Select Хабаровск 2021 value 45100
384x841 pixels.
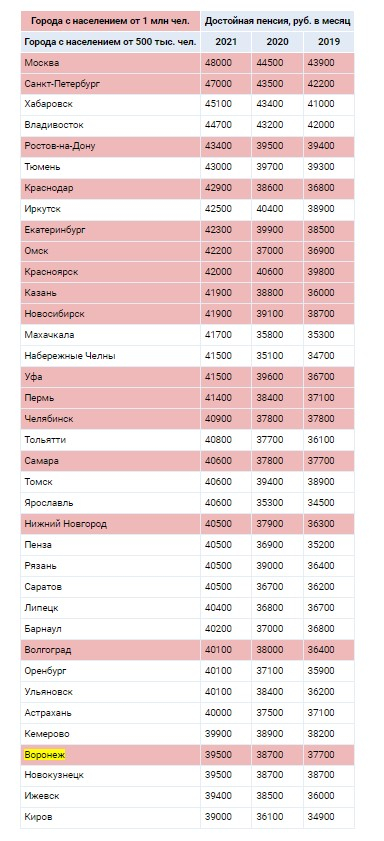click(x=226, y=104)
